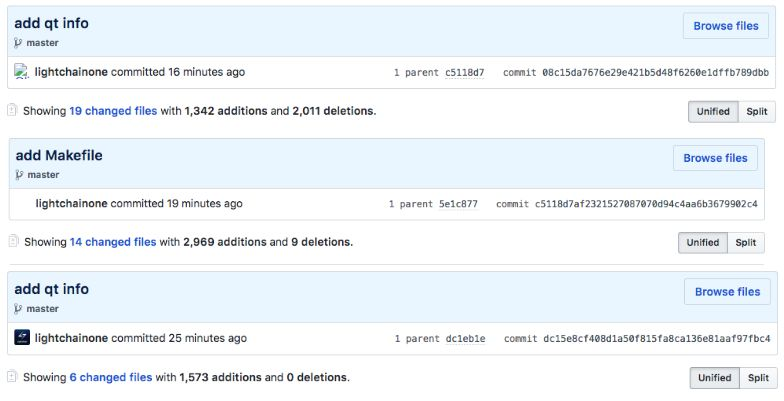Open parent commit c5118d7

[464, 72]
